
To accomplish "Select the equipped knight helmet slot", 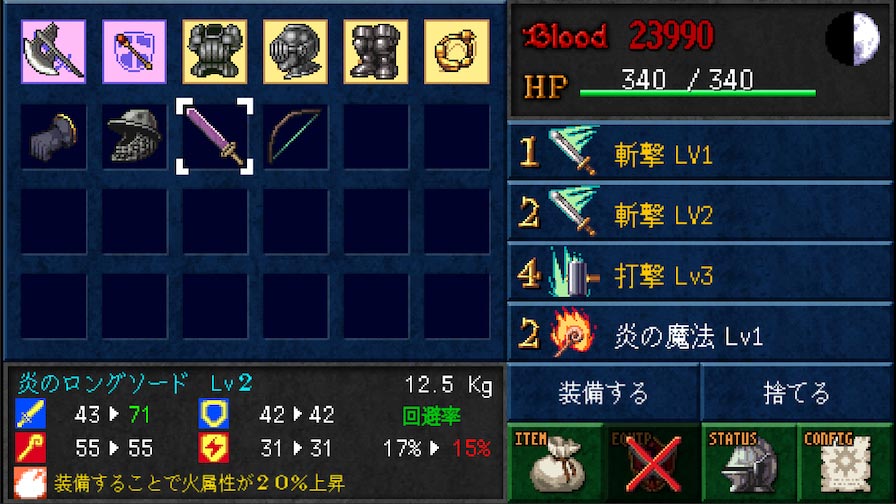I will click(295, 51).
